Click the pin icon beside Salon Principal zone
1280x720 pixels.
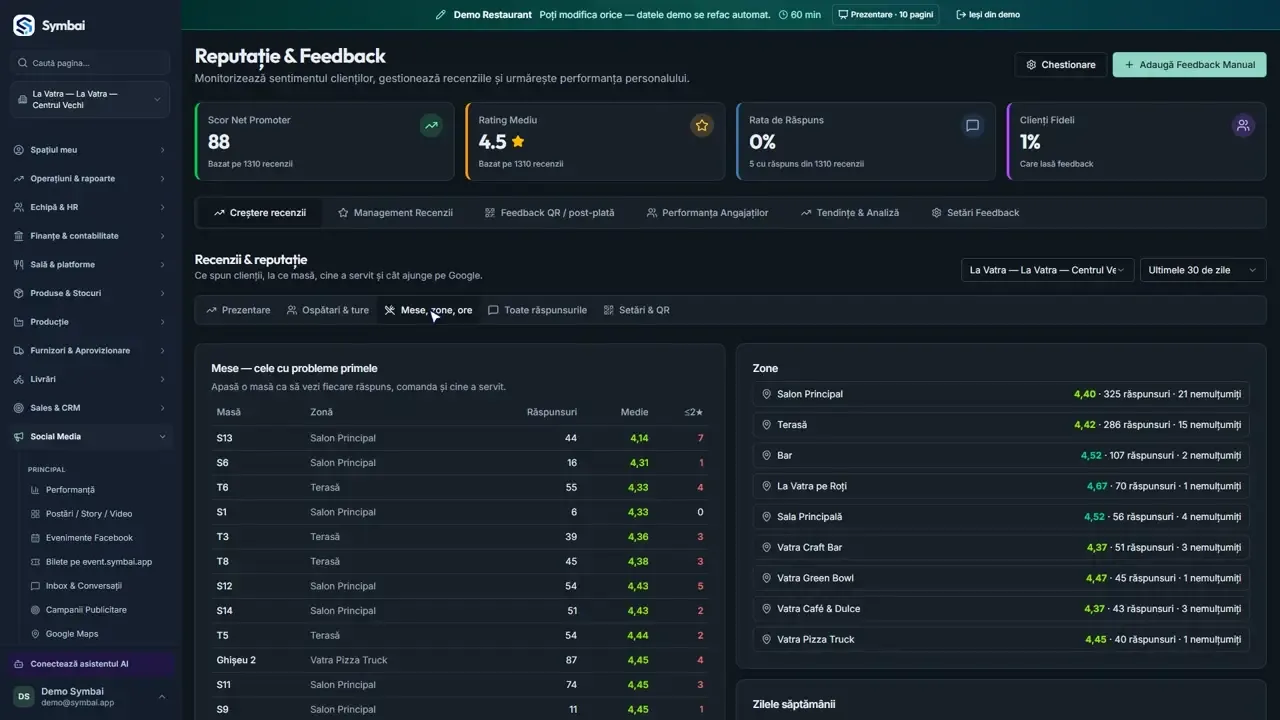pos(767,394)
